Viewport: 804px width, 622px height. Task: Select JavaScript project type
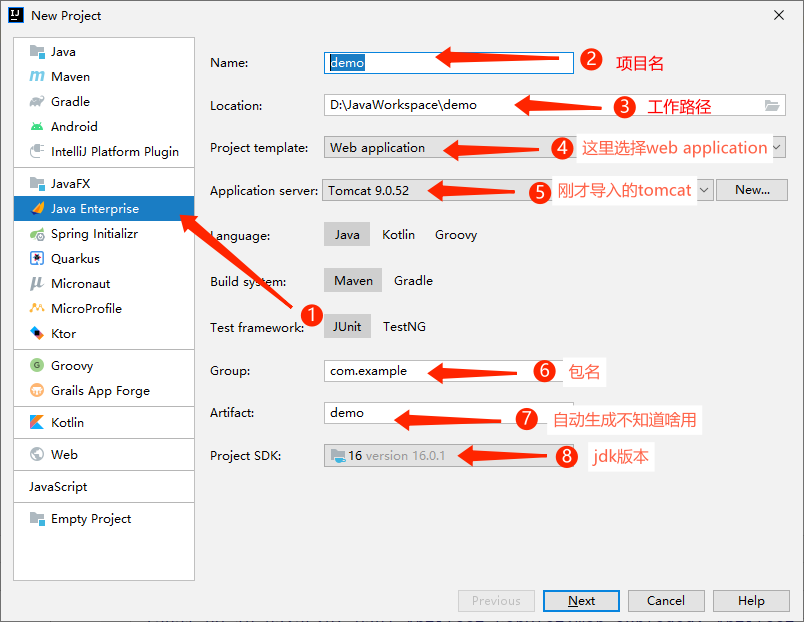[58, 487]
